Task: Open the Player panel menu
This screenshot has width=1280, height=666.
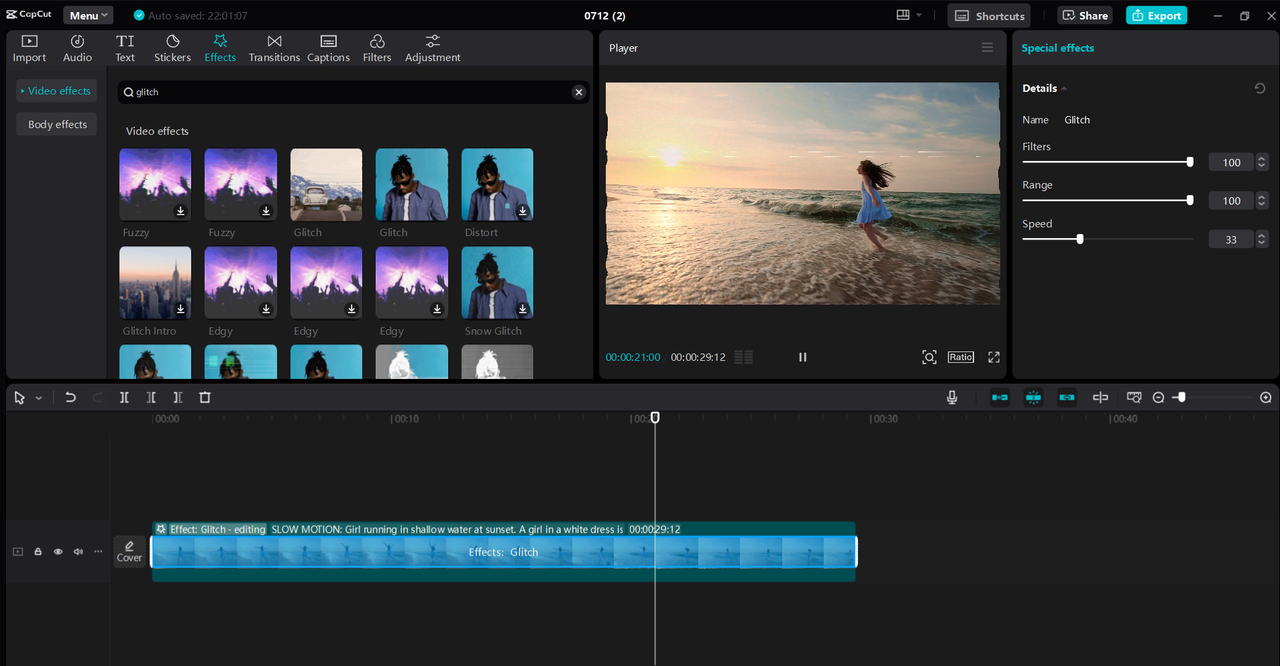Action: (x=987, y=48)
